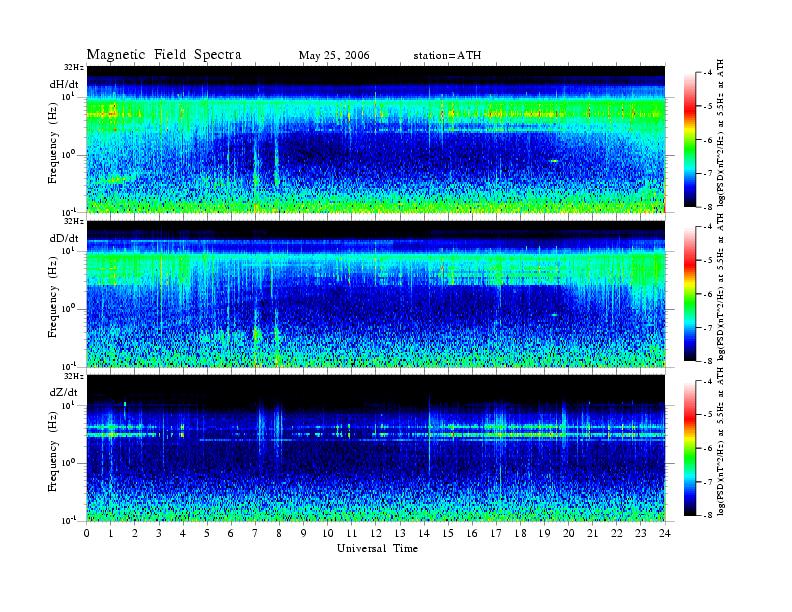Click the "32Hz" label above dH/dt

pos(74,67)
